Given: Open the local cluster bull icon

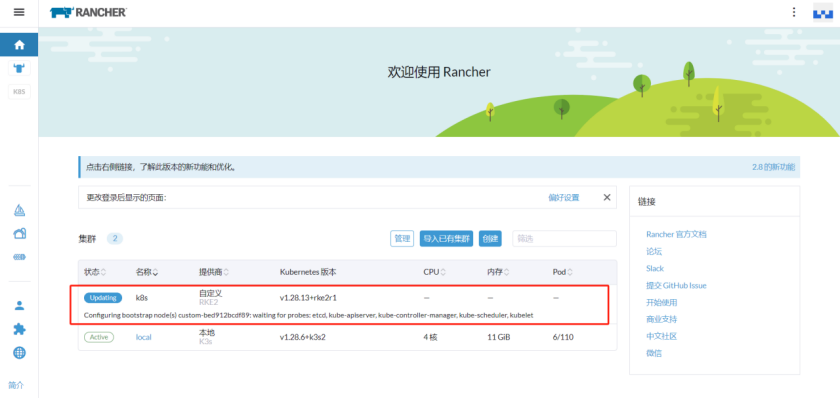Looking at the screenshot, I should coord(19,68).
